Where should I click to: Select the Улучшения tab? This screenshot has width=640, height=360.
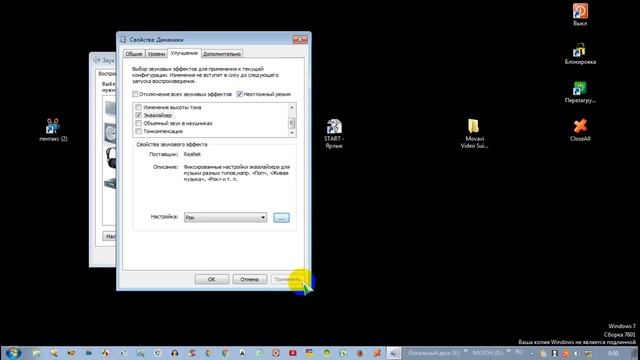[184, 53]
